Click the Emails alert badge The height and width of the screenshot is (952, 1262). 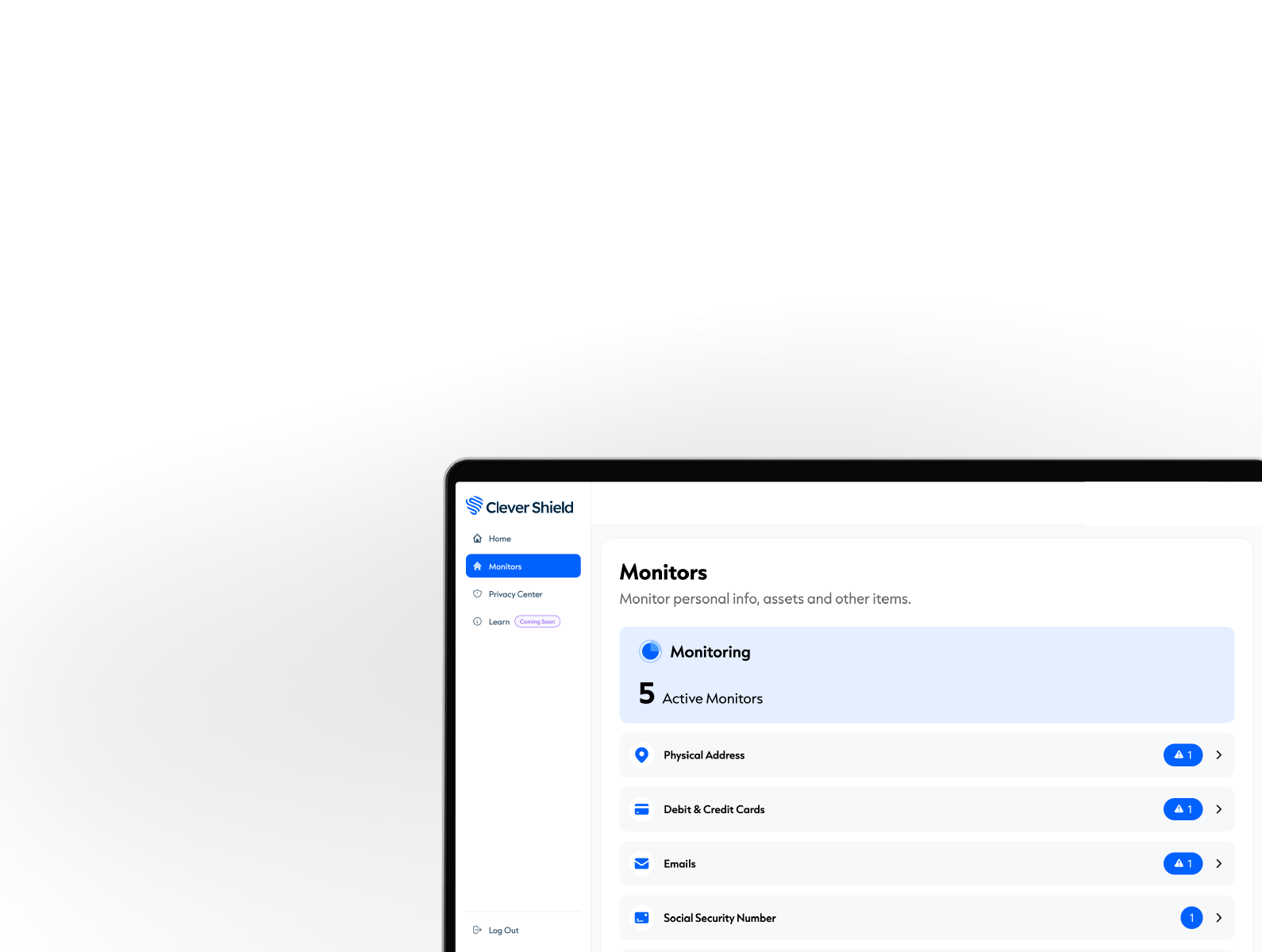pyautogui.click(x=1183, y=863)
